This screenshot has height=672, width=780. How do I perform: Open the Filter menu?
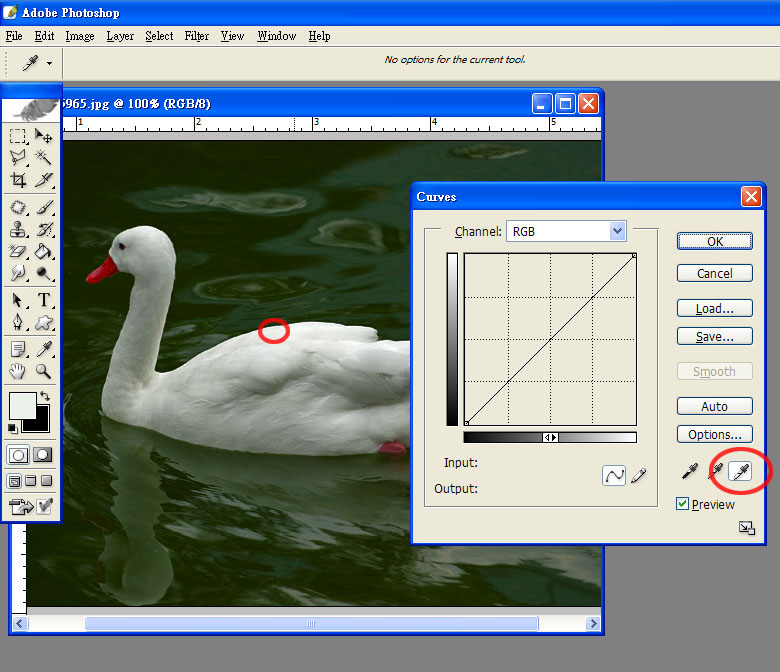[197, 36]
